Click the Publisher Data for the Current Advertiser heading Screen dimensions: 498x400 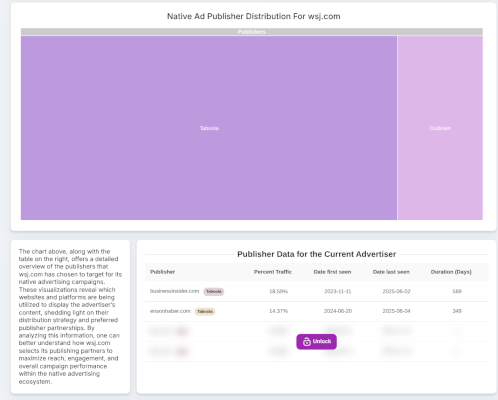click(317, 254)
